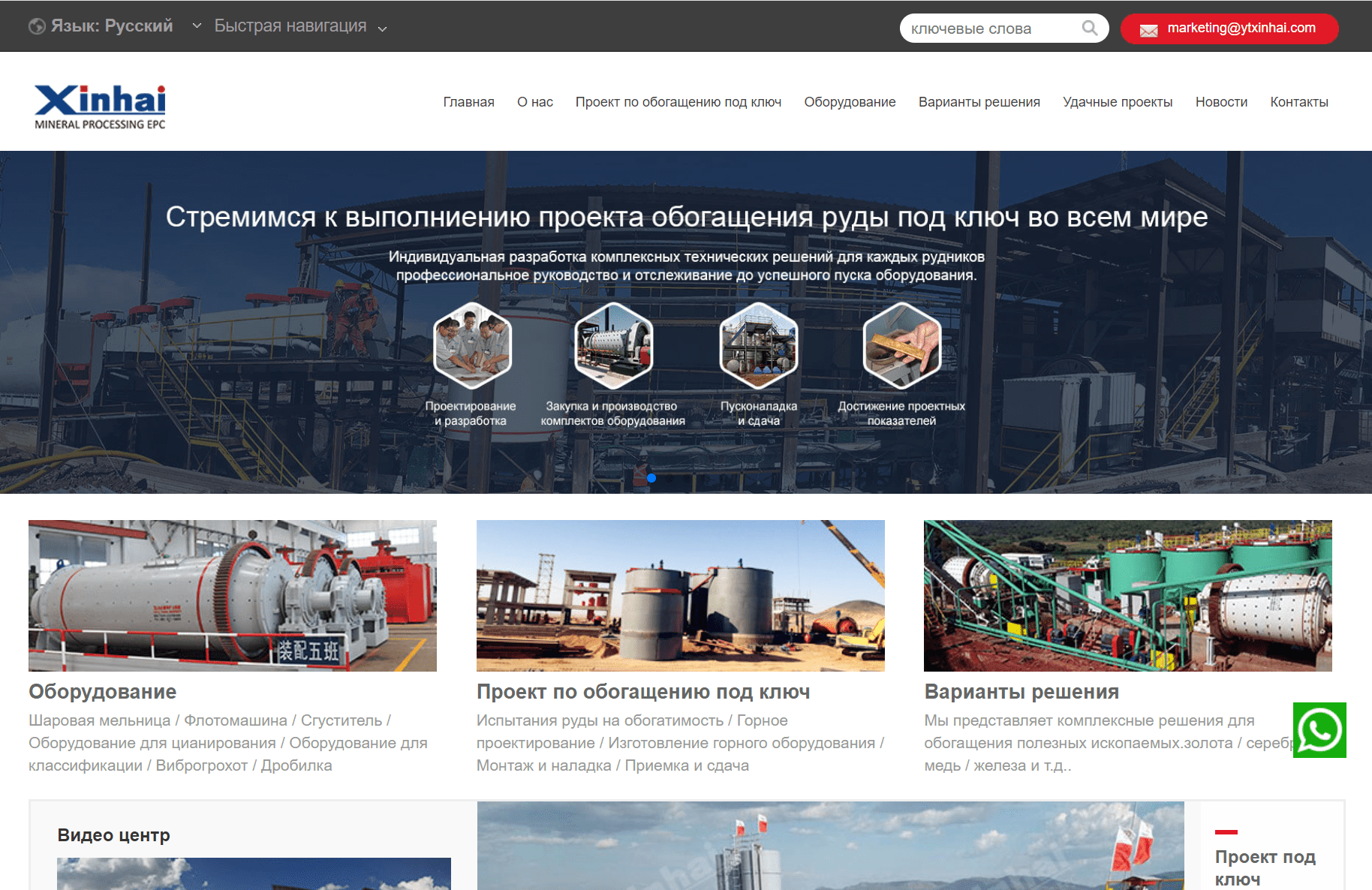Select the Проектирование и разработка hexagon icon
This screenshot has width=1372, height=890.
coord(472,345)
